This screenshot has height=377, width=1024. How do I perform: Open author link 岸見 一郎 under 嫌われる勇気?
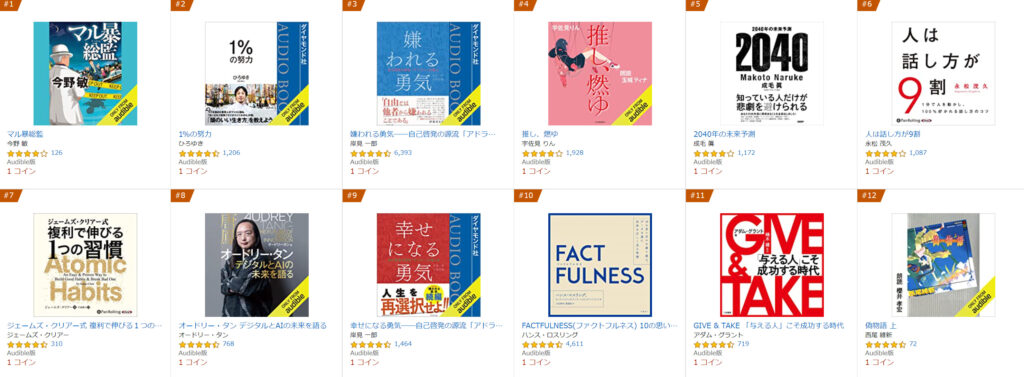coord(364,143)
